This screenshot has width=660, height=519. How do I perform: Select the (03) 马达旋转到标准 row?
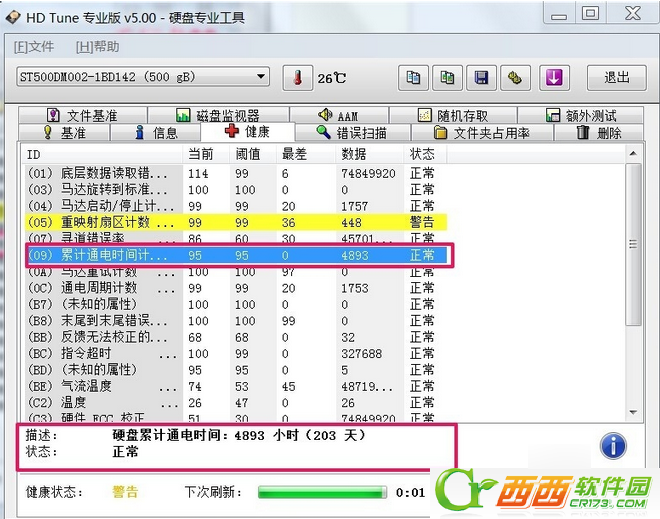(x=236, y=189)
